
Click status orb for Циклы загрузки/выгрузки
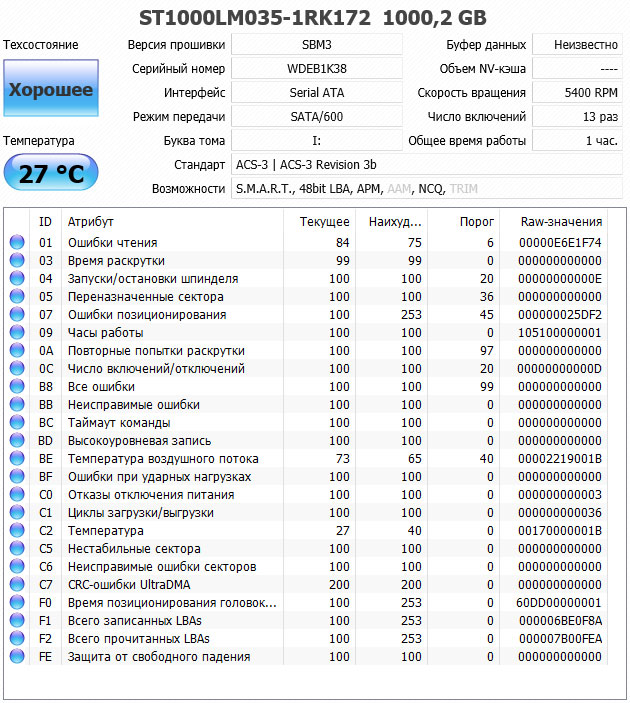click(17, 512)
